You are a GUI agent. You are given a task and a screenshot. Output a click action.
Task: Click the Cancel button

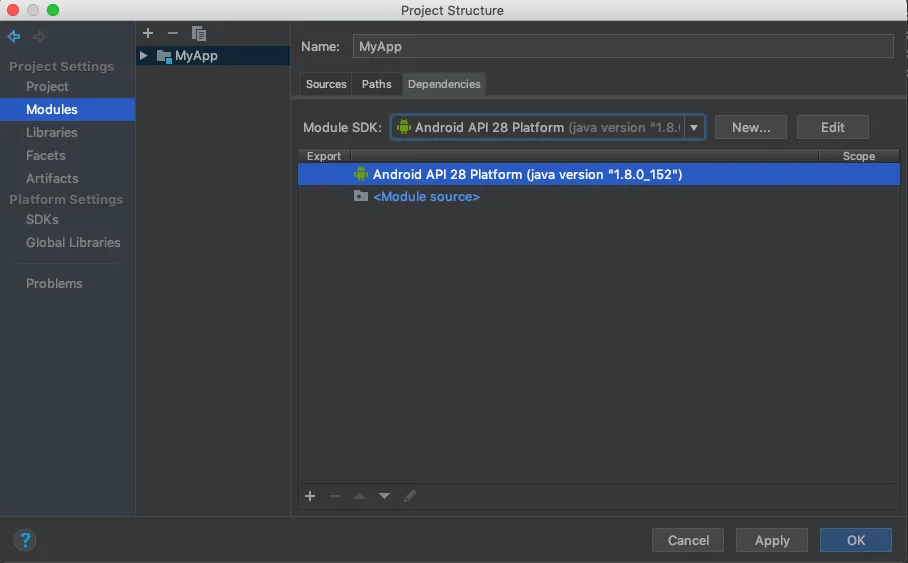pyautogui.click(x=688, y=540)
